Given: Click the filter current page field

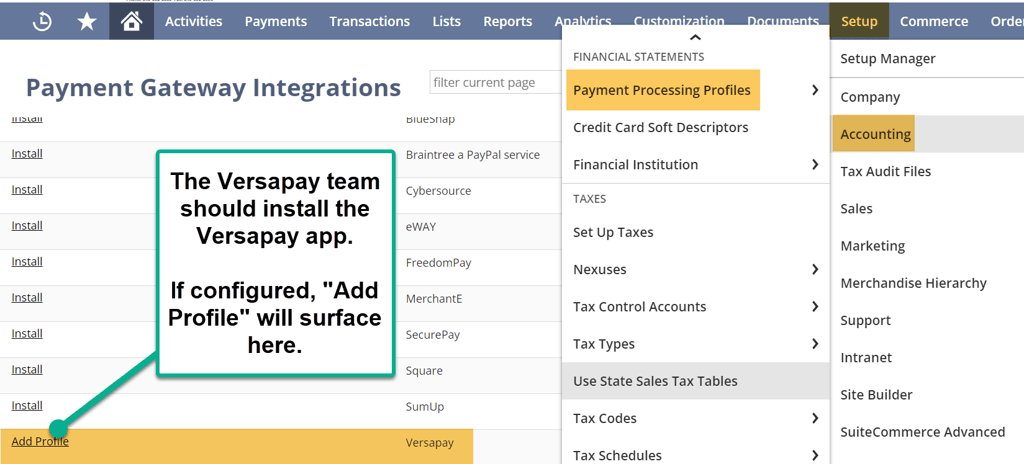Looking at the screenshot, I should point(495,83).
